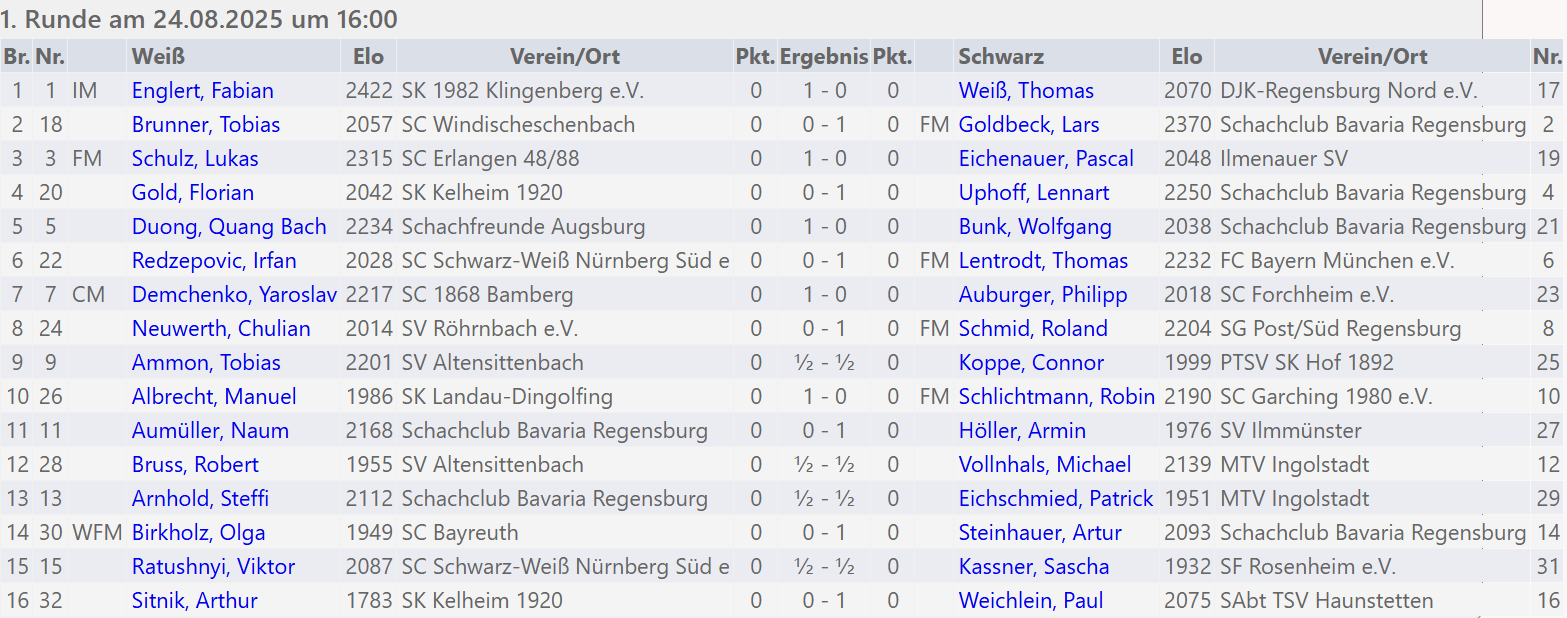Select WFM player Birkholz, Olga

pyautogui.click(x=198, y=533)
